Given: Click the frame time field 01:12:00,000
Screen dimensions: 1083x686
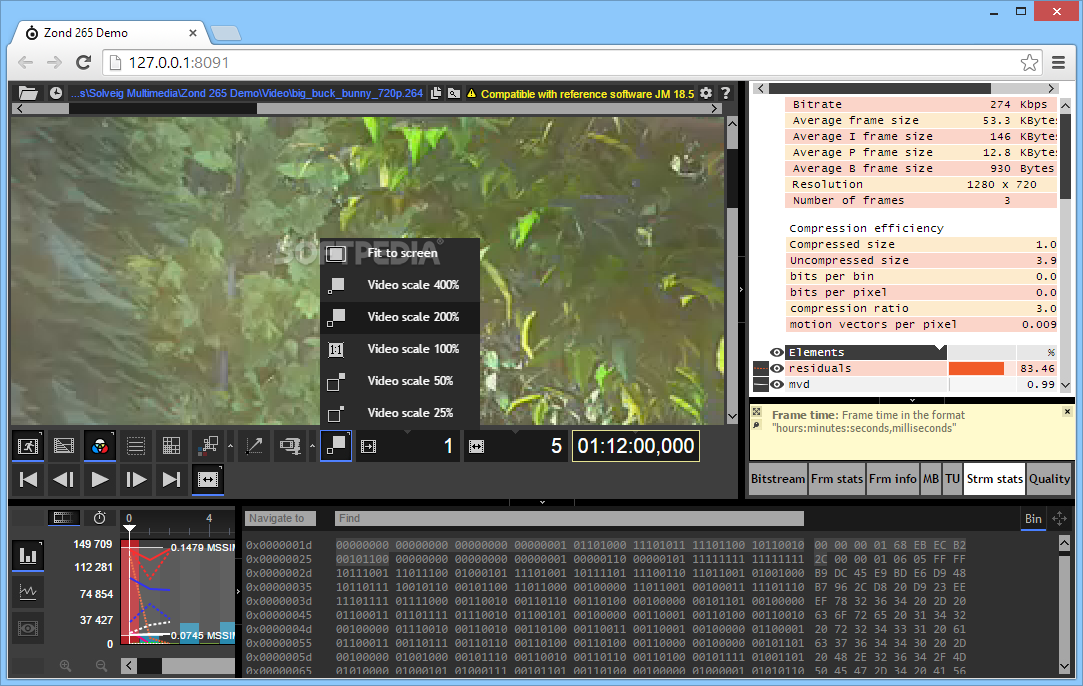Looking at the screenshot, I should tap(636, 446).
